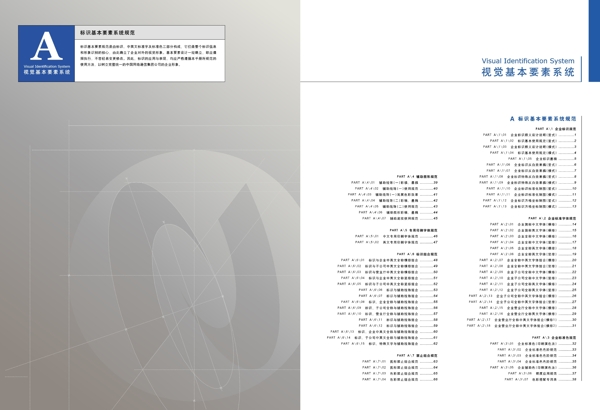Click the contents entry 'PART A\4\01' on page 39
This screenshot has height=410, width=600.
394,183
